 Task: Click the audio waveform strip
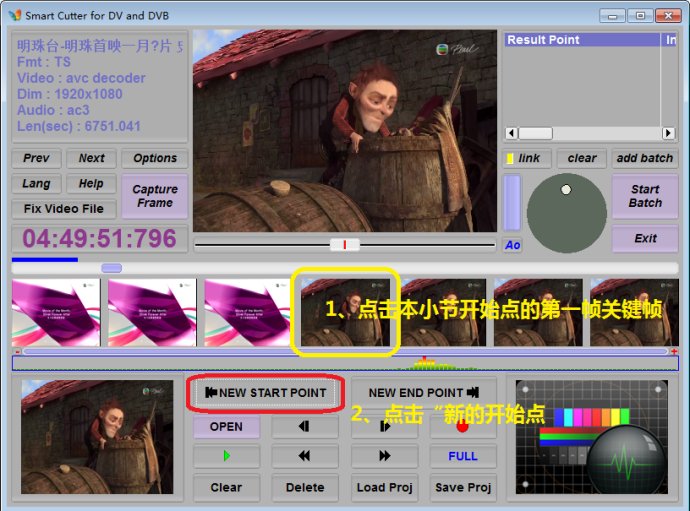pos(345,364)
